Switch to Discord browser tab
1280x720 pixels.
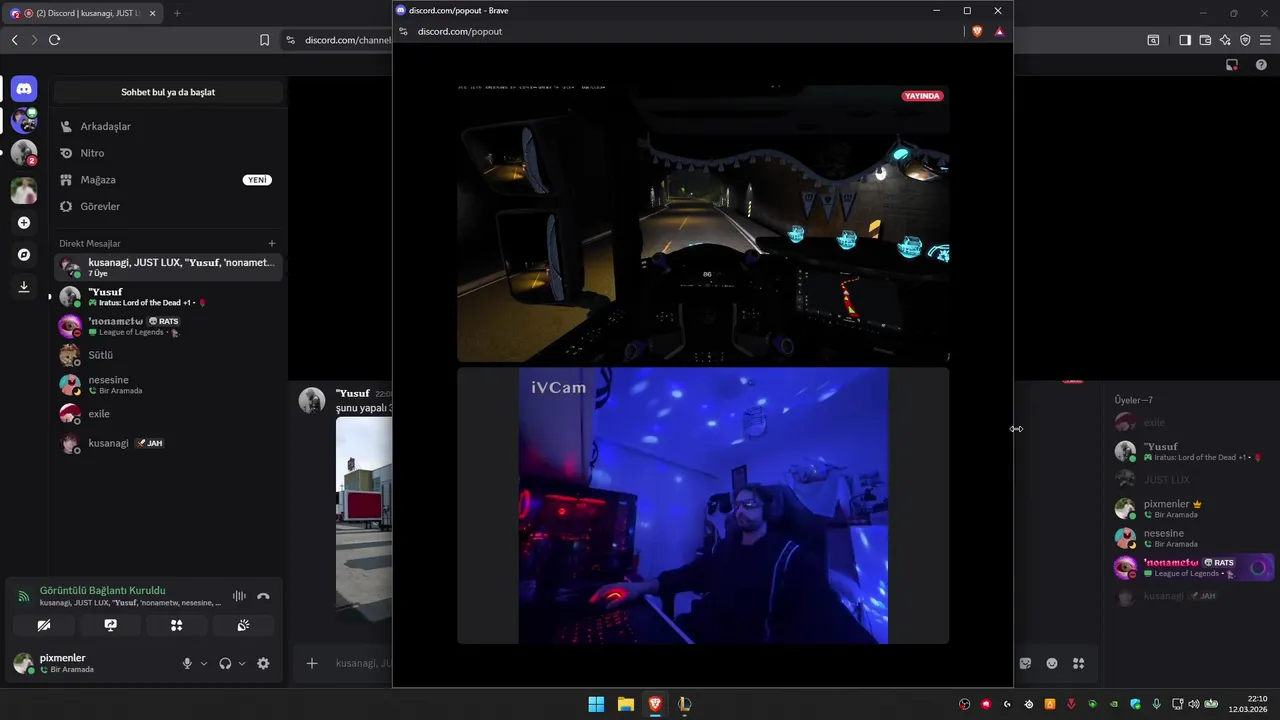(84, 14)
